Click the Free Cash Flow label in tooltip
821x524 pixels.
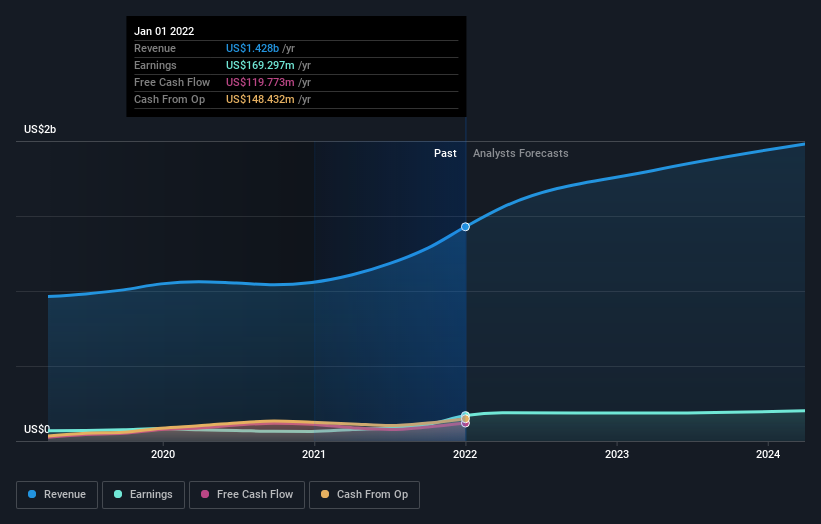172,82
